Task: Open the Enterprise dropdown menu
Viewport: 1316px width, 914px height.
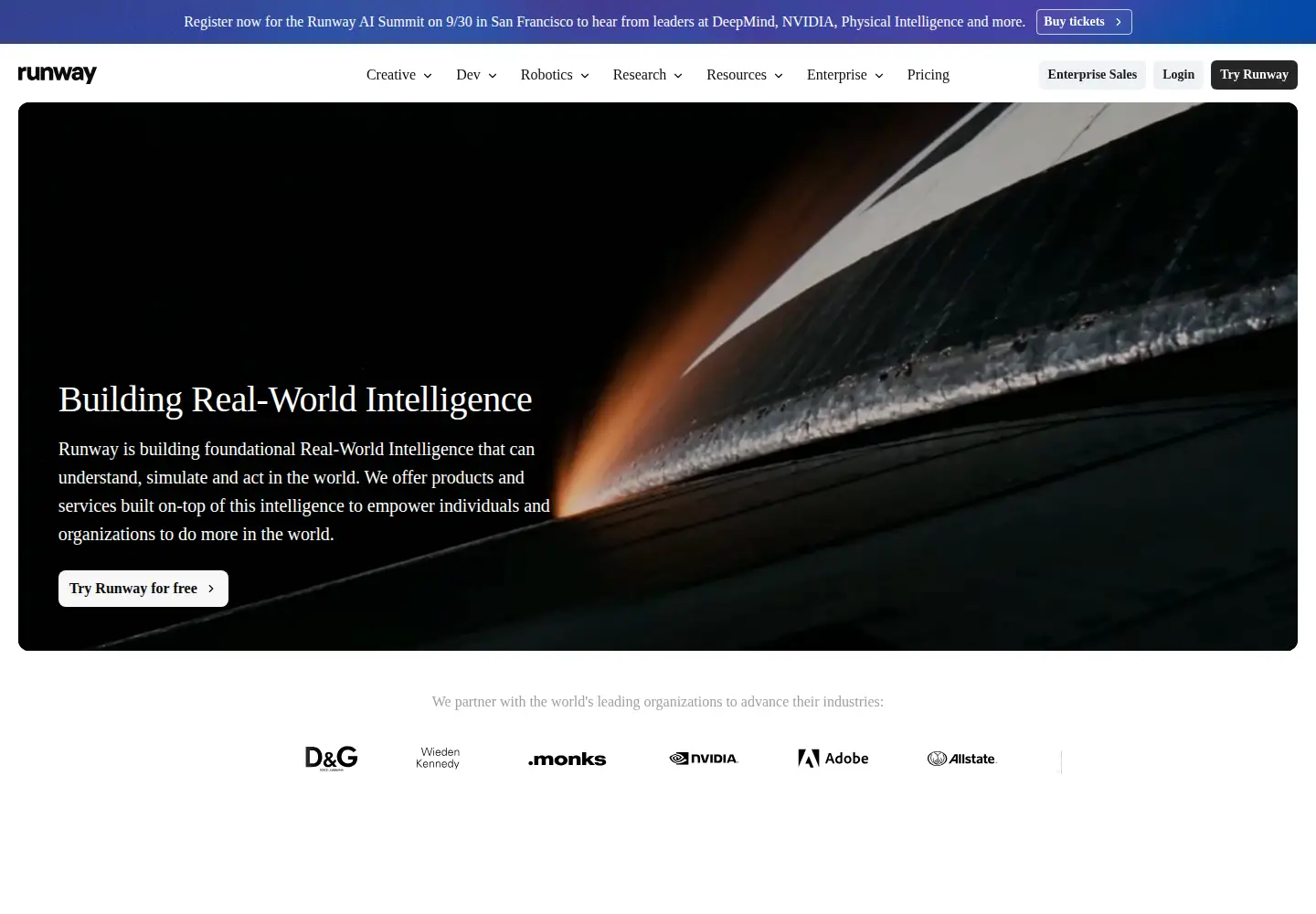Action: (x=845, y=75)
